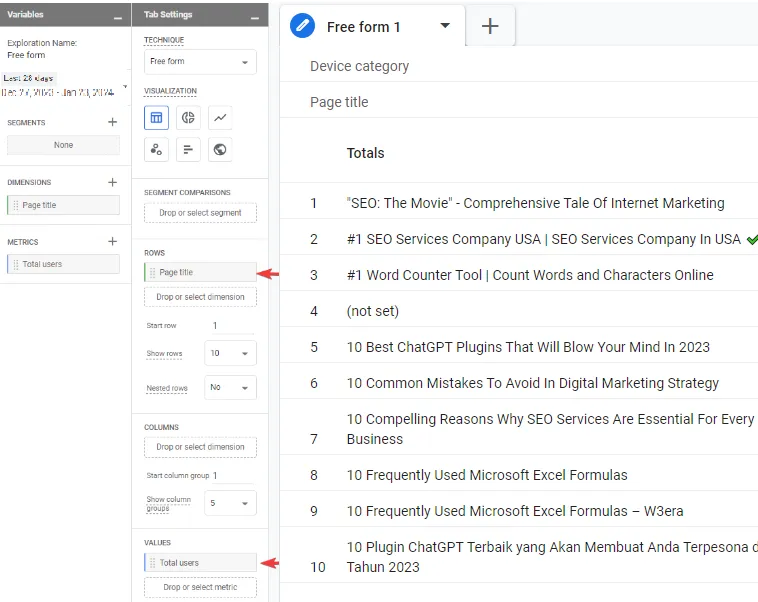Add a new metric with plus icon
The image size is (758, 602).
112,242
